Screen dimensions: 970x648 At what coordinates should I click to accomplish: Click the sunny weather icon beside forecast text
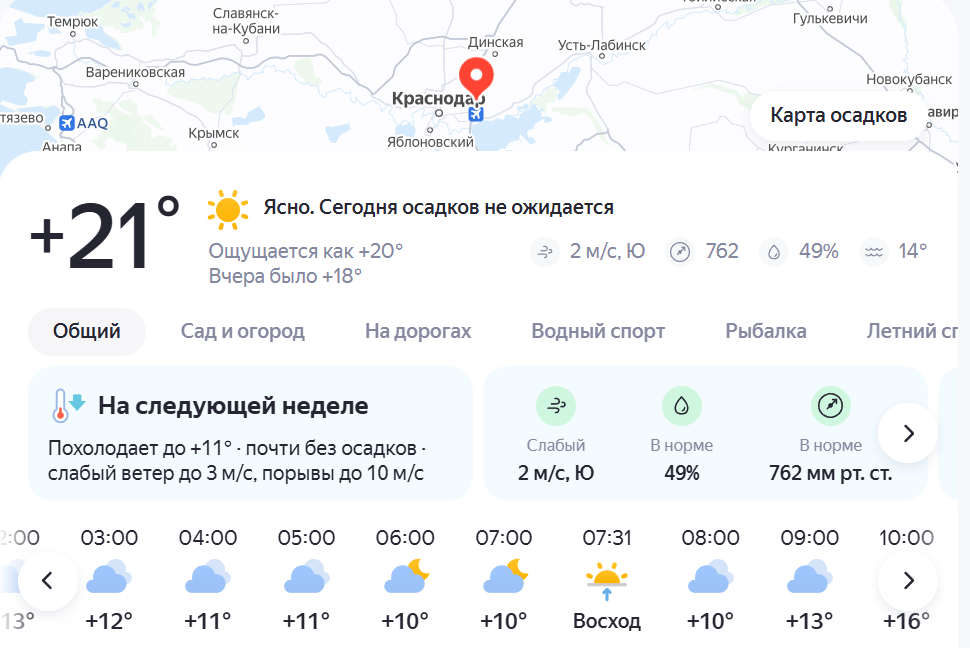228,208
